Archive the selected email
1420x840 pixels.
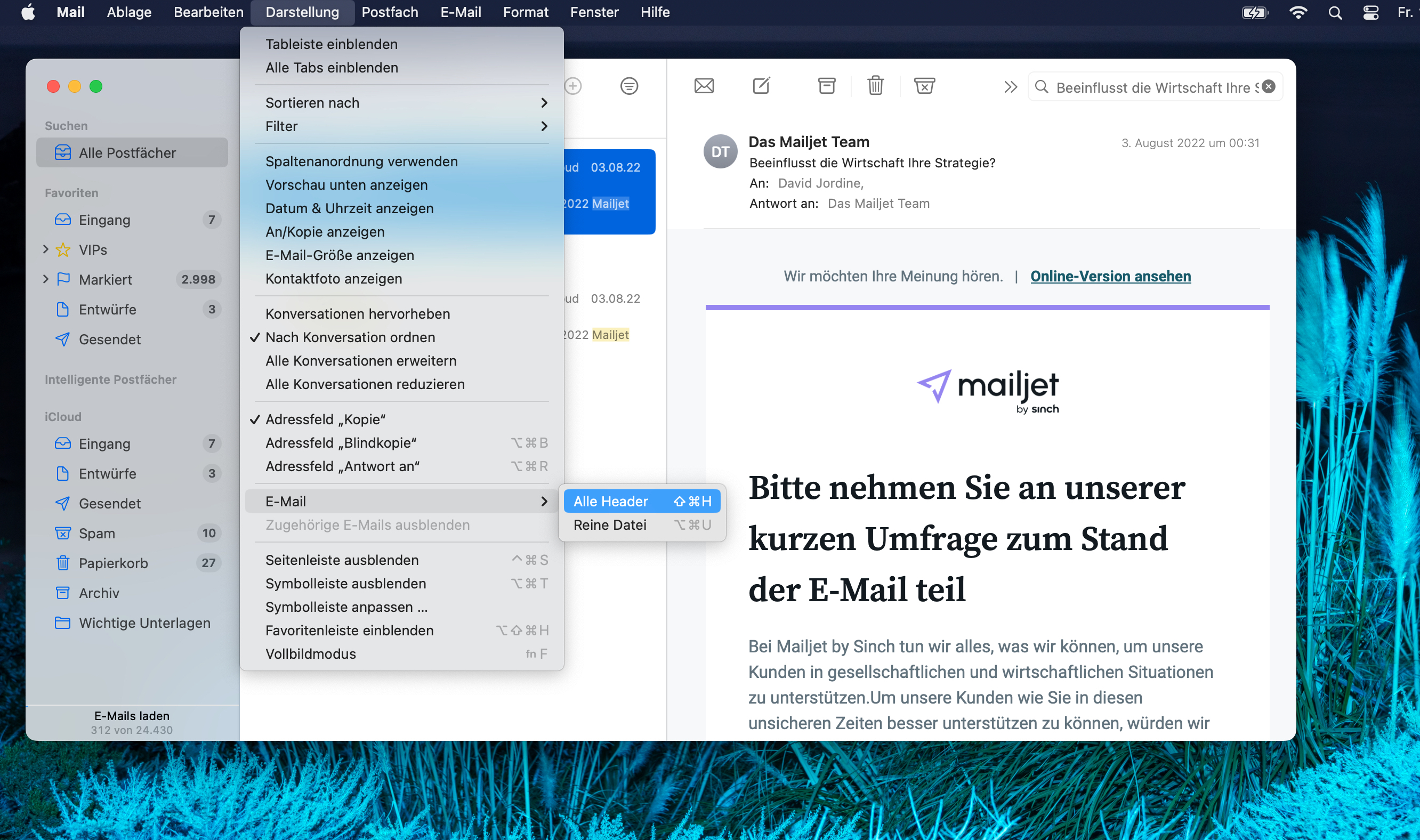pyautogui.click(x=826, y=86)
